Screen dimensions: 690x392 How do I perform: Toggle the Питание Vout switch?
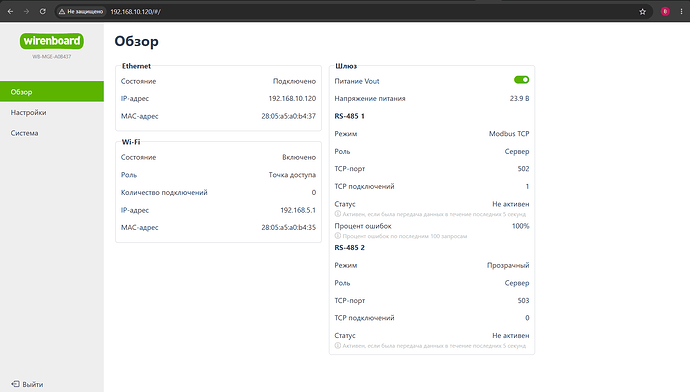(x=521, y=80)
